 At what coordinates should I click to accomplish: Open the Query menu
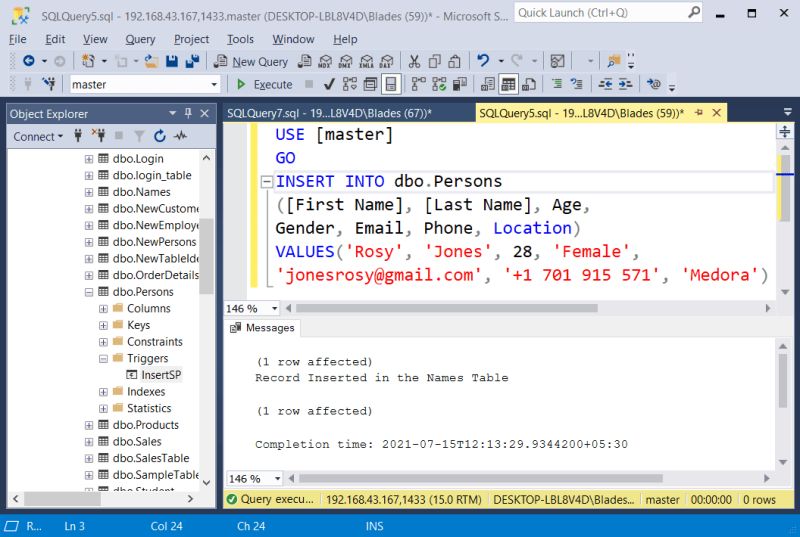point(140,39)
